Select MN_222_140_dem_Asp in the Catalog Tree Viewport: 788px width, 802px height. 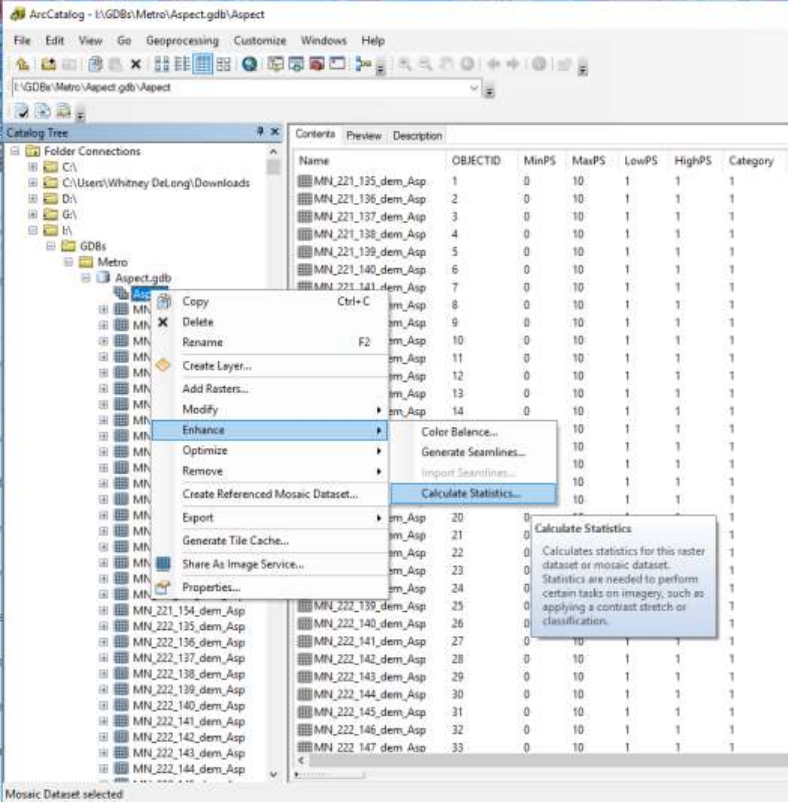point(189,706)
